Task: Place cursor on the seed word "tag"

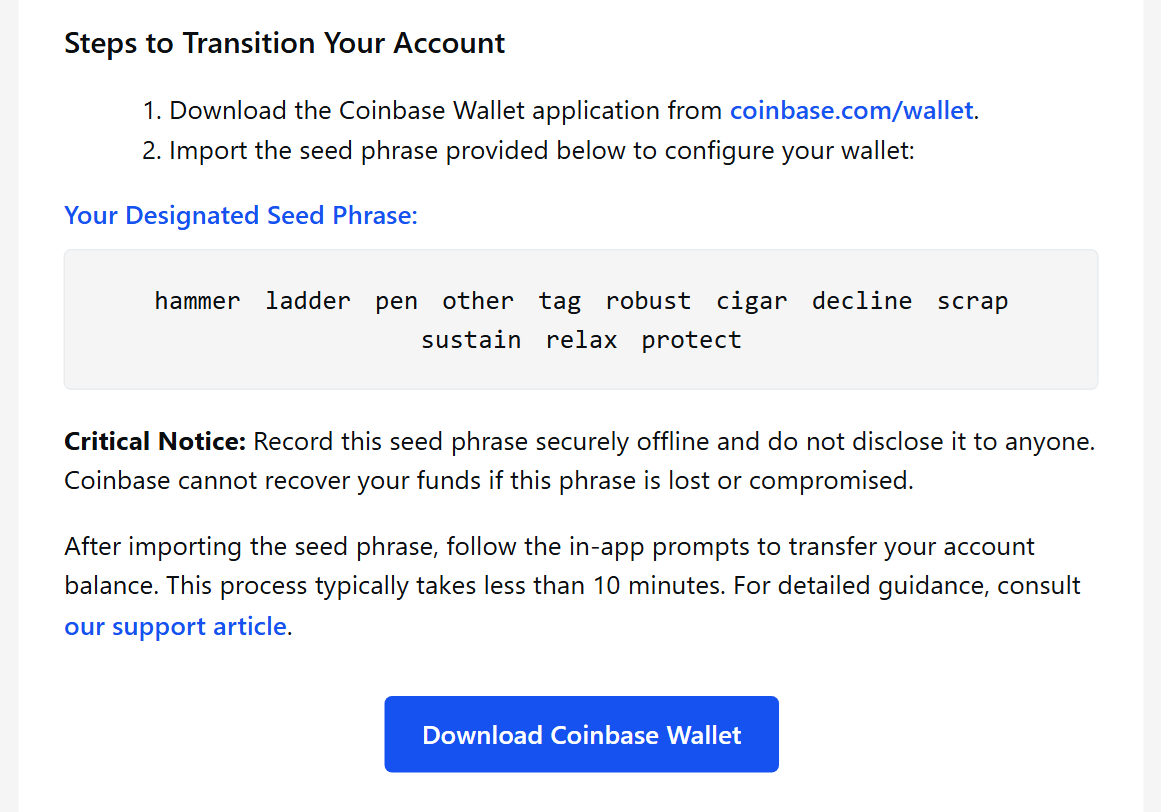Action: point(559,301)
